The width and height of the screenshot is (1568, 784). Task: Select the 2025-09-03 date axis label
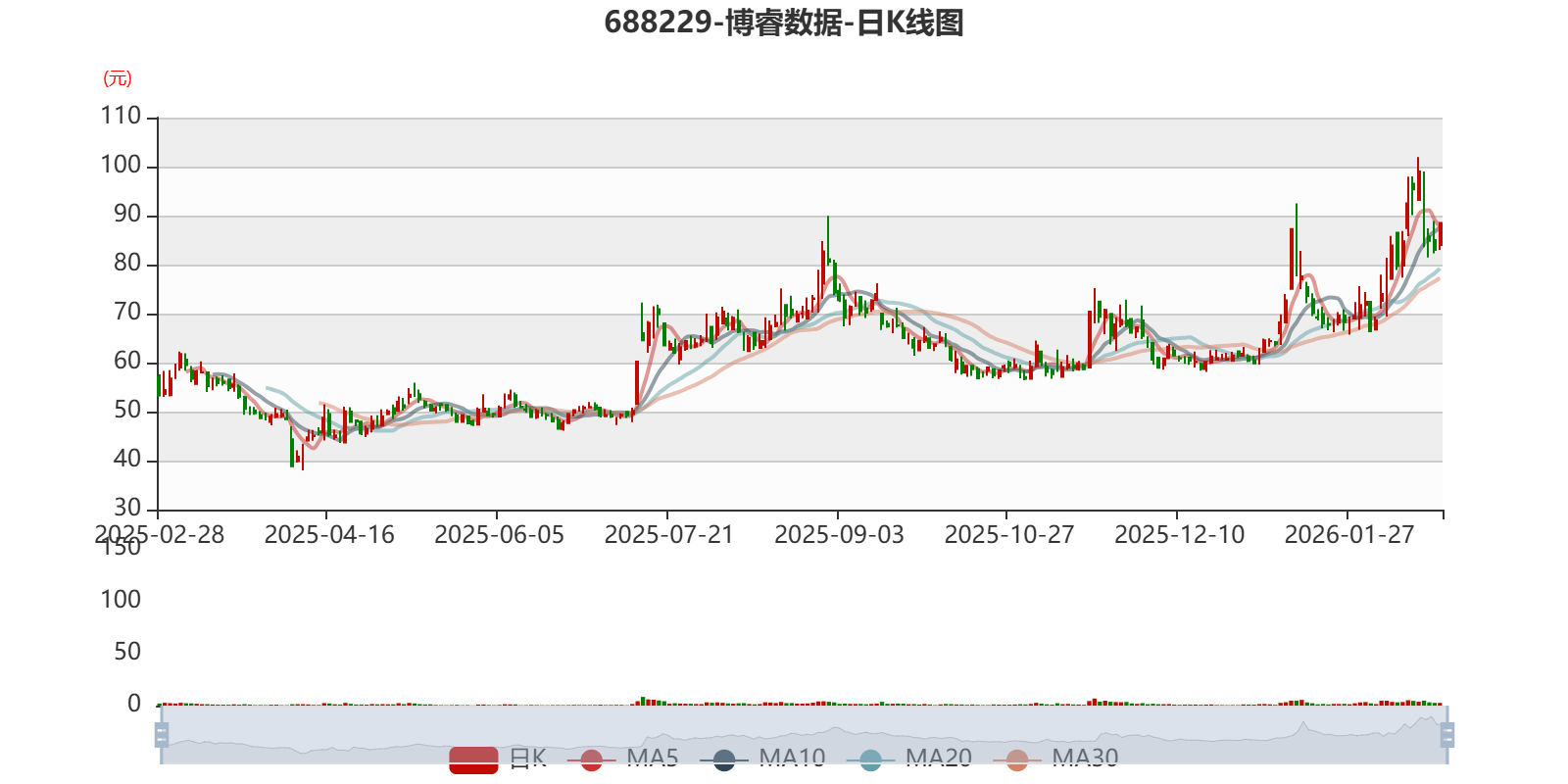[839, 534]
